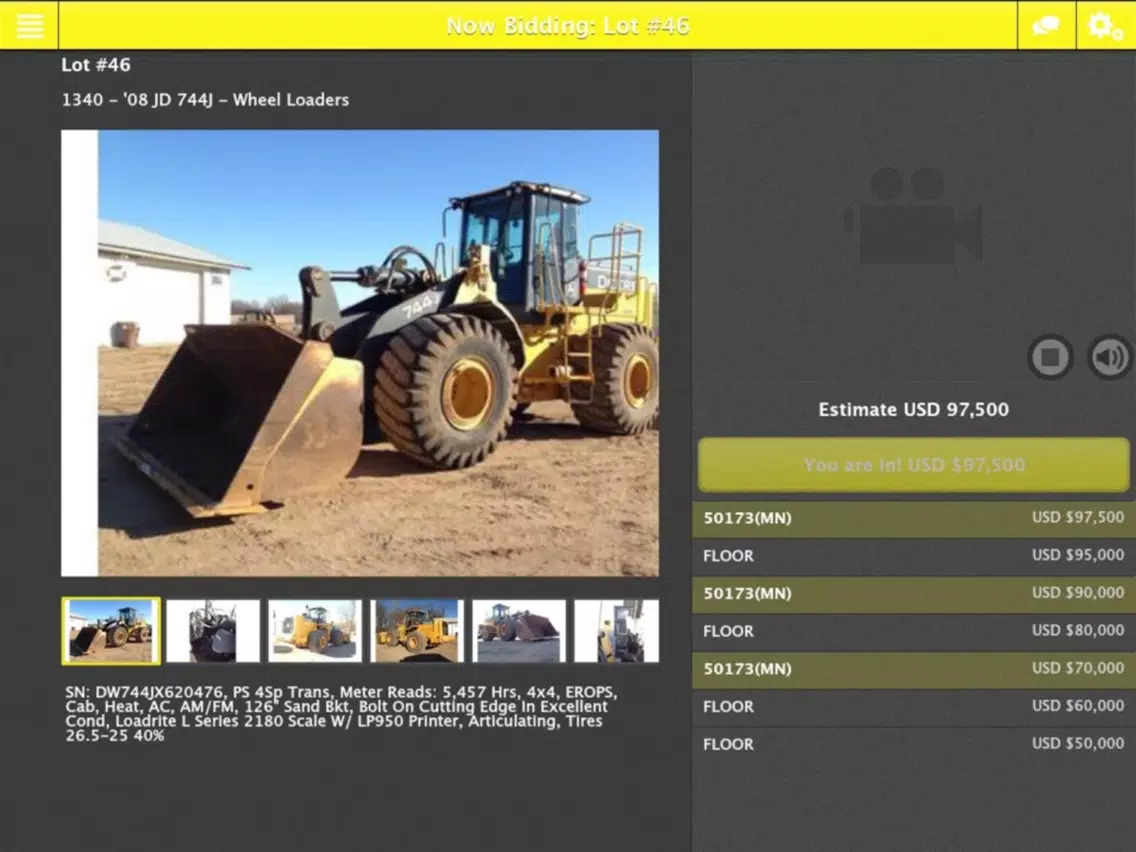The image size is (1136, 852).
Task: Click the 'You are in! USD $97,500' bid button
Action: pyautogui.click(x=913, y=464)
